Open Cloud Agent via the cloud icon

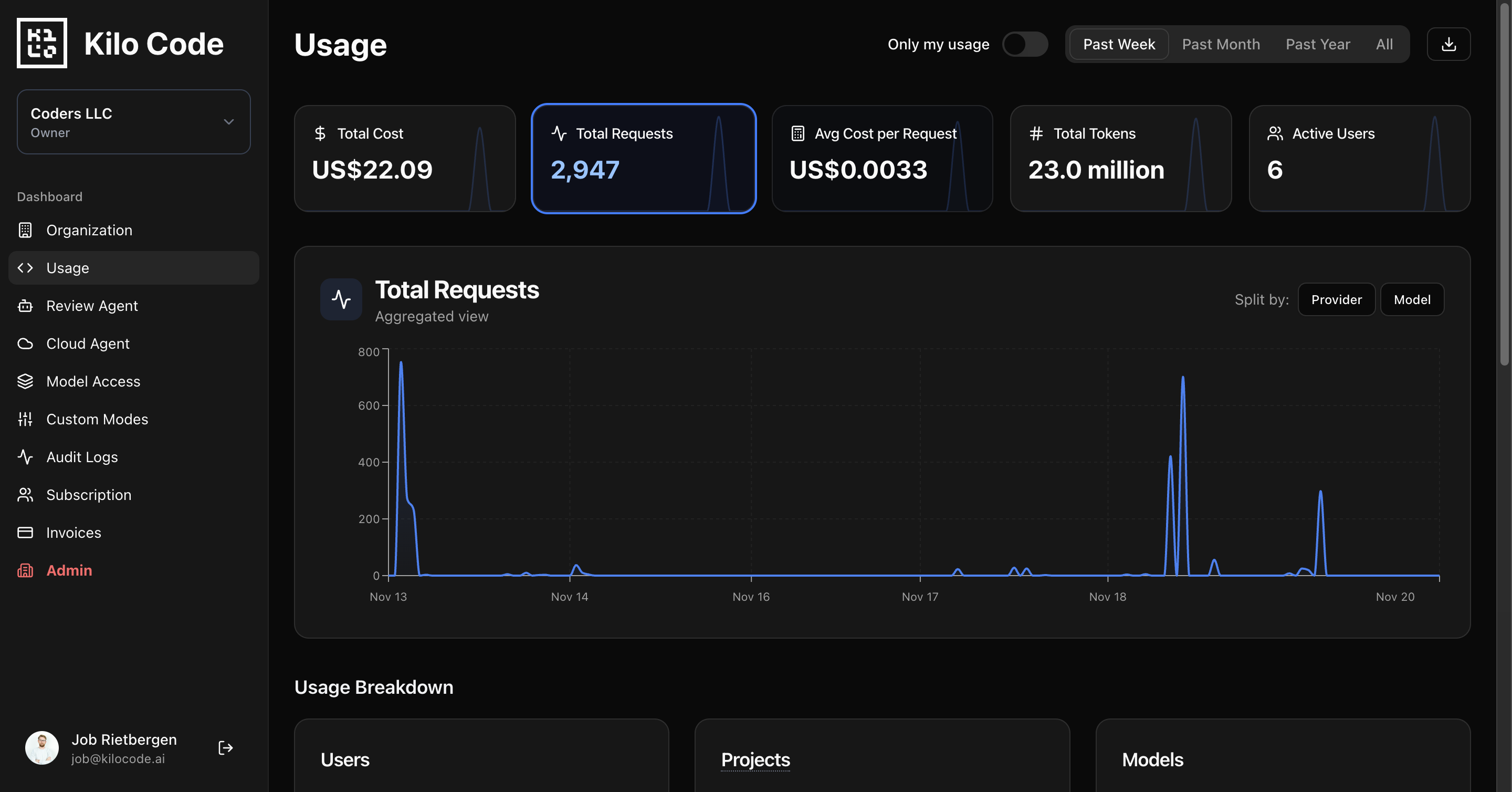[25, 343]
